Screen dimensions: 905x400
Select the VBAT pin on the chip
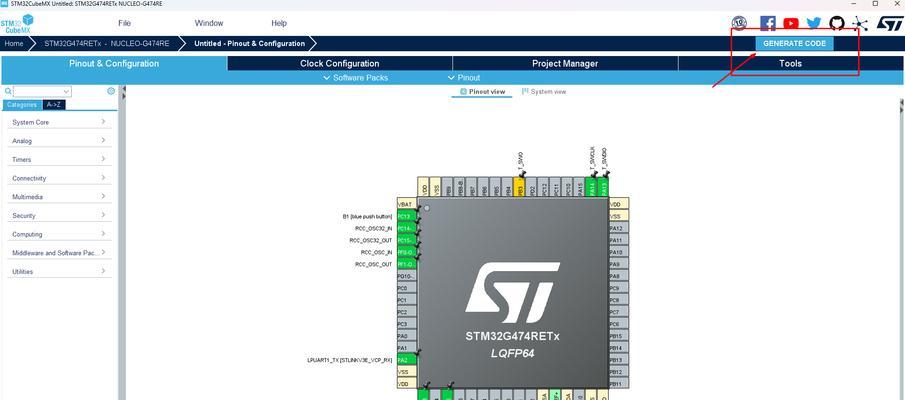[406, 204]
